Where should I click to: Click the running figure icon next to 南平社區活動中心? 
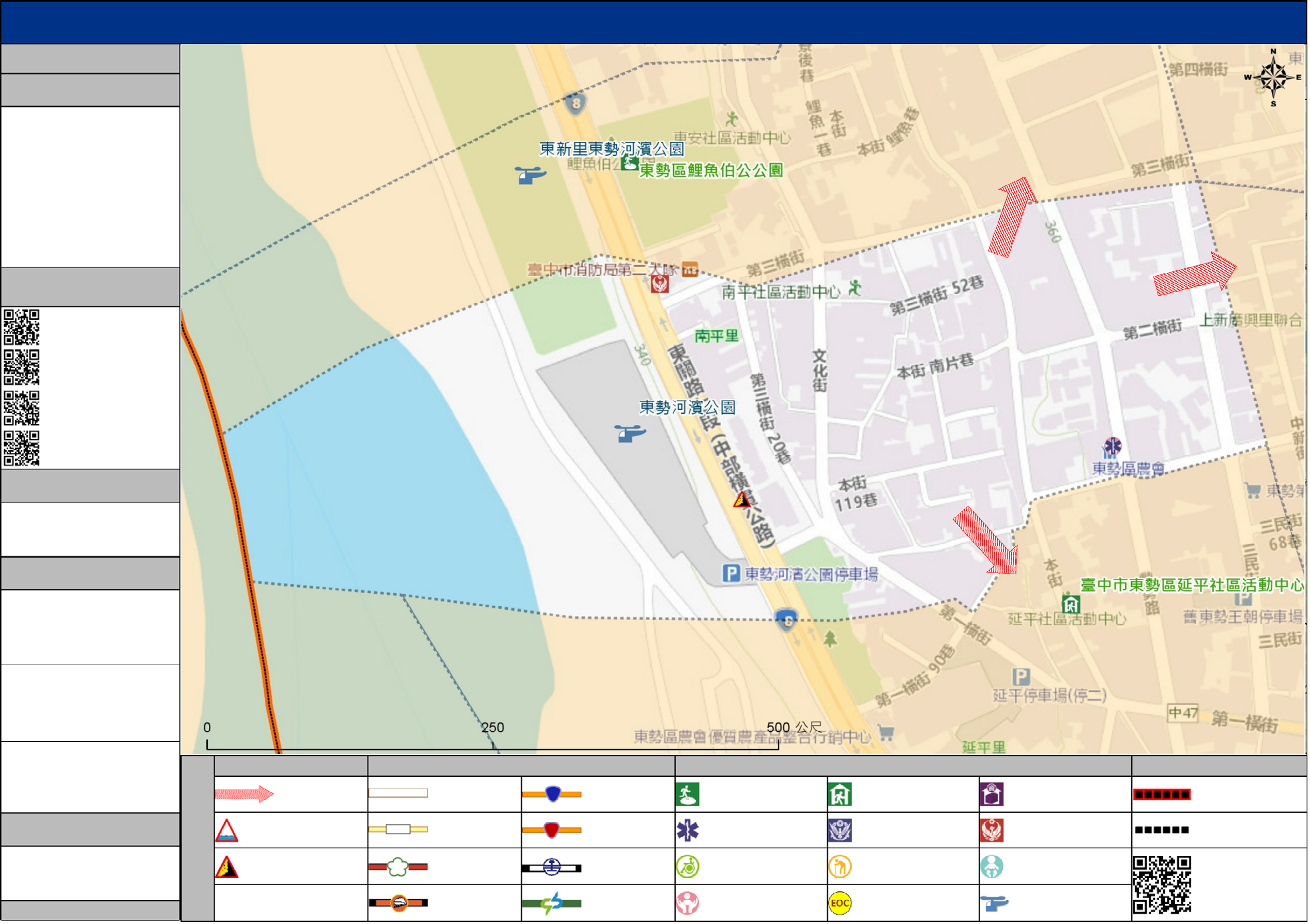click(x=855, y=288)
